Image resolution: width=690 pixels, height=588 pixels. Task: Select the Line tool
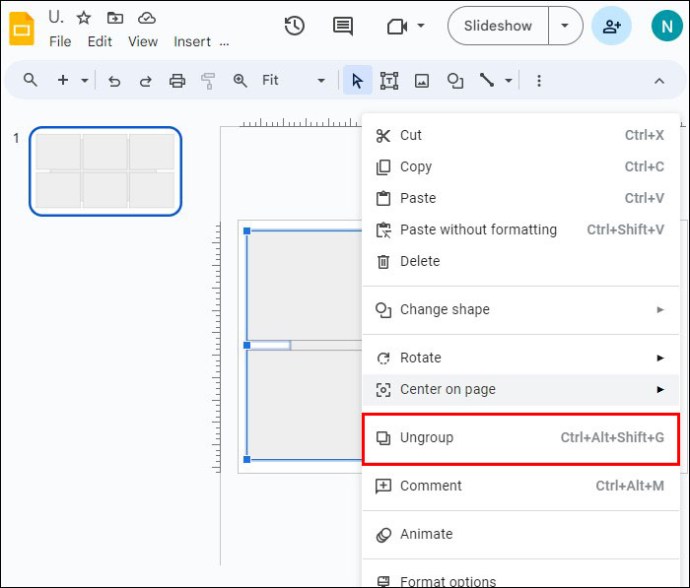click(x=487, y=80)
